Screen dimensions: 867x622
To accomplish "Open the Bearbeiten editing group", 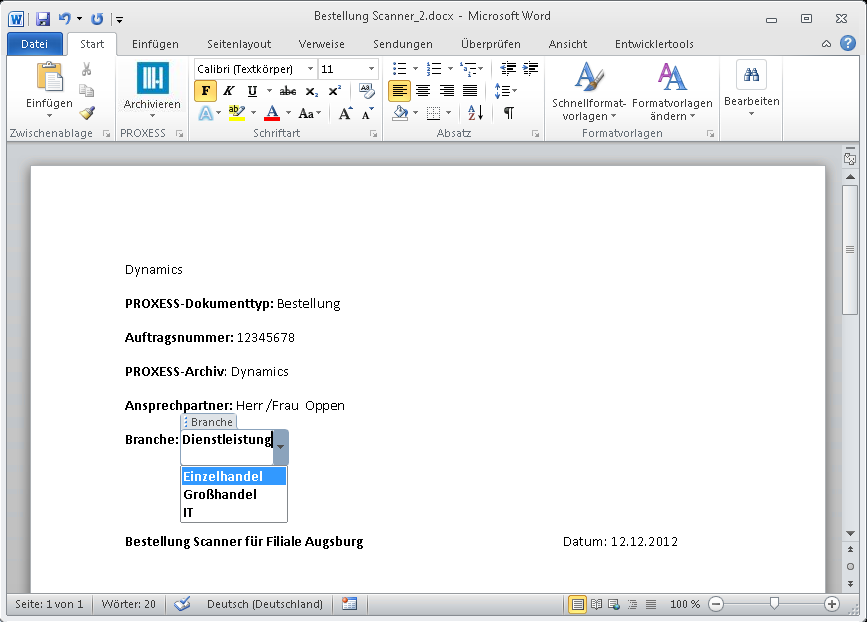I will (x=751, y=88).
